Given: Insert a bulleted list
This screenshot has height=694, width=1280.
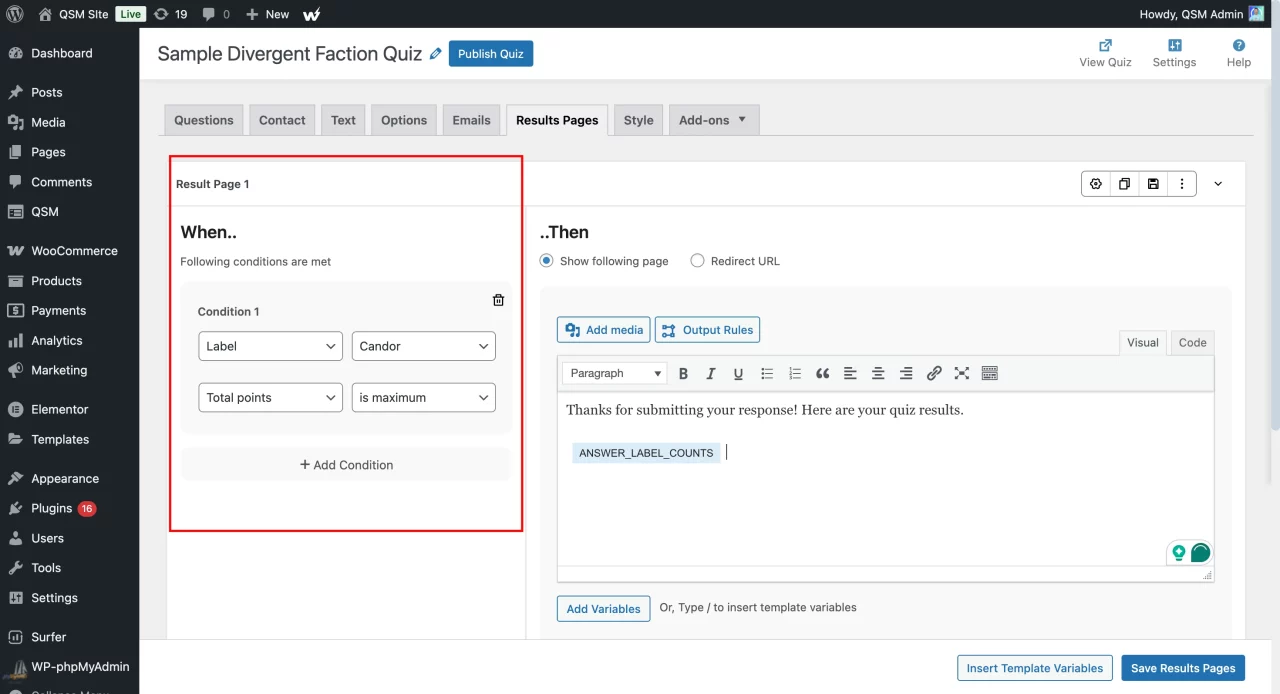Looking at the screenshot, I should click(x=766, y=373).
